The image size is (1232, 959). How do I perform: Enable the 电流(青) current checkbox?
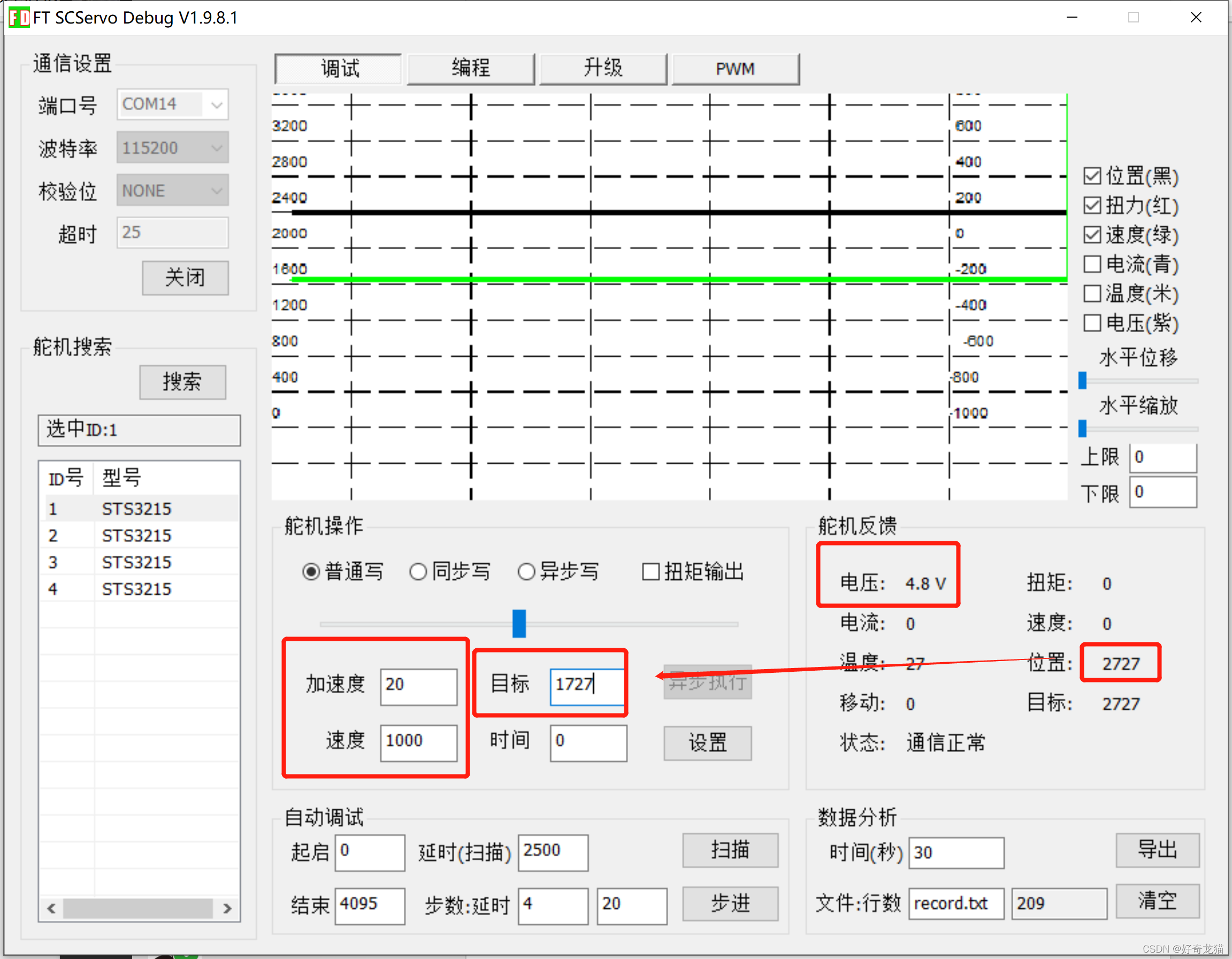click(1092, 264)
